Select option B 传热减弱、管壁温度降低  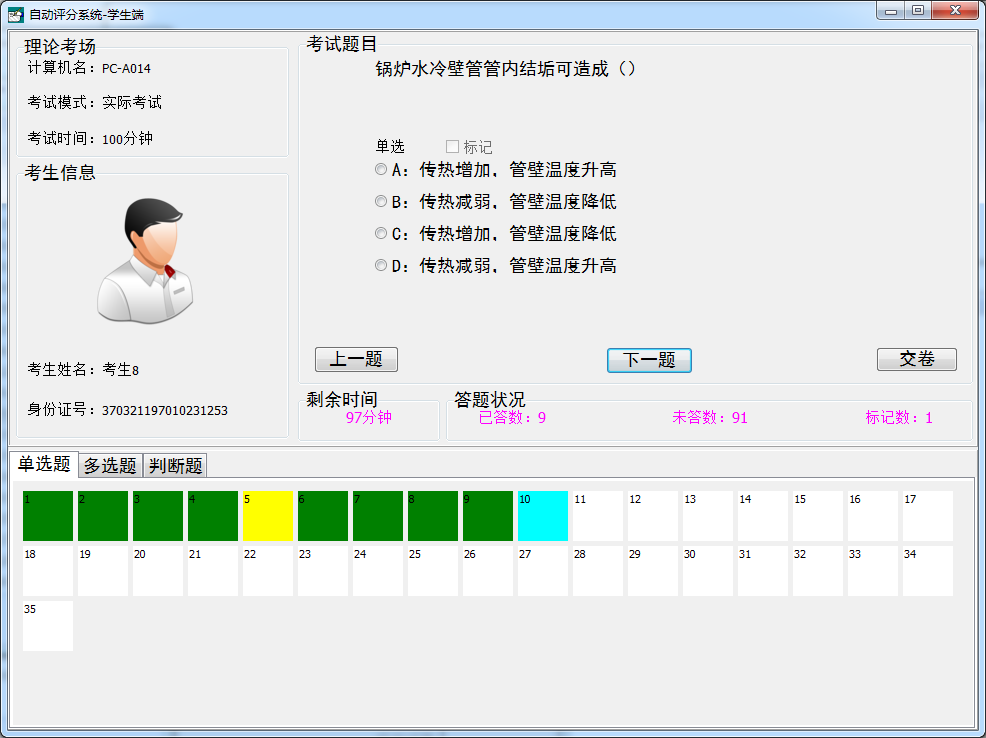pos(381,202)
